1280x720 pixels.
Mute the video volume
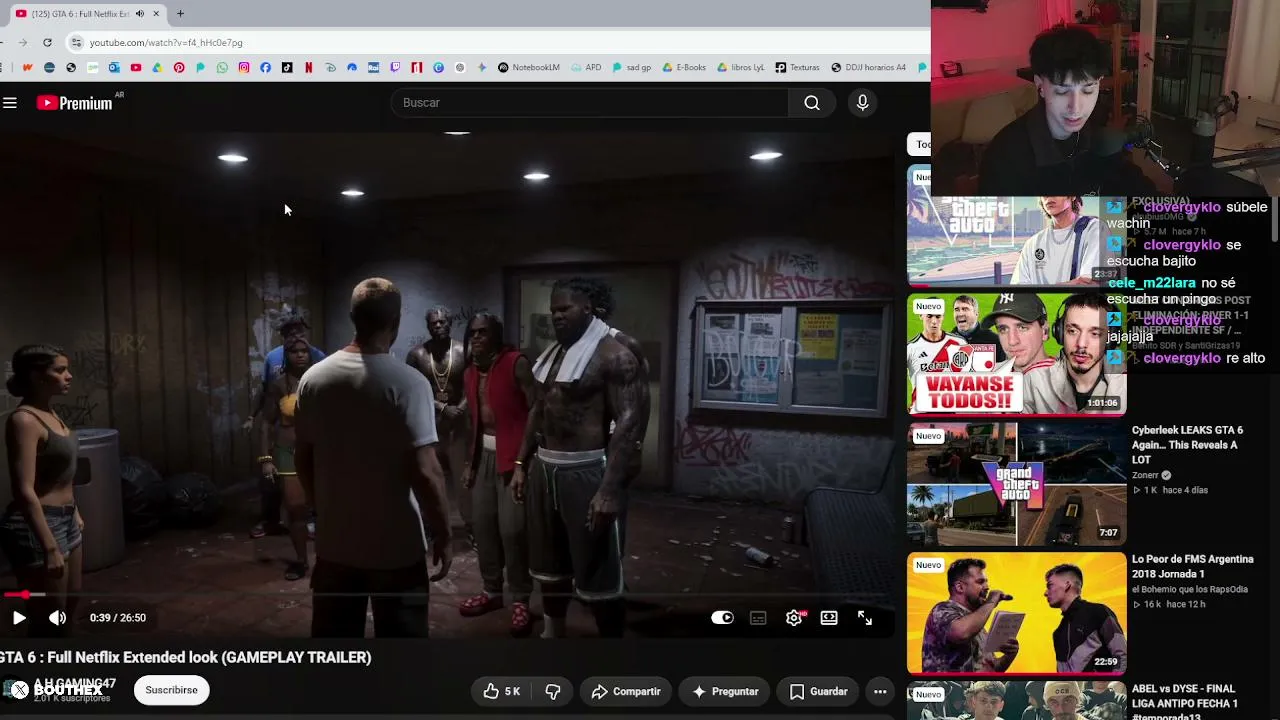pyautogui.click(x=57, y=618)
